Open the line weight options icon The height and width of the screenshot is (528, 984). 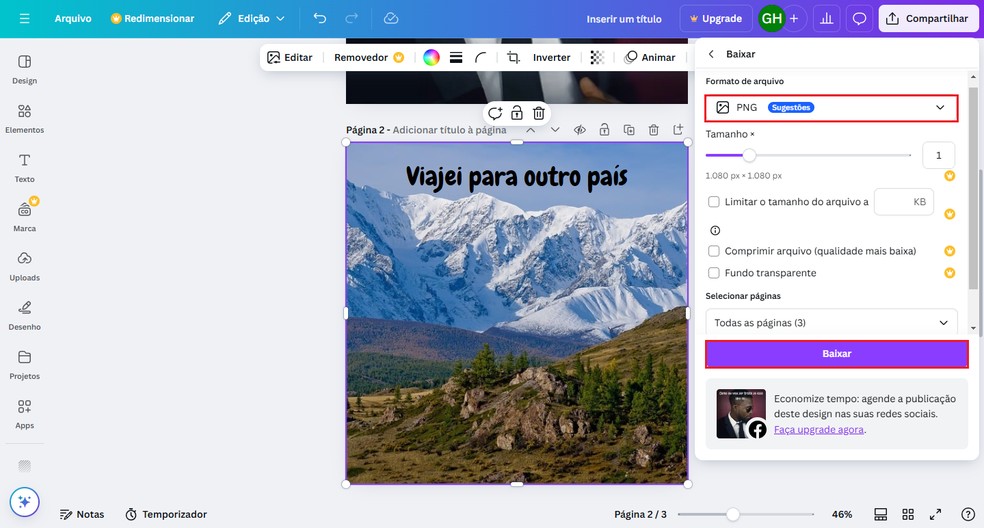coord(456,58)
